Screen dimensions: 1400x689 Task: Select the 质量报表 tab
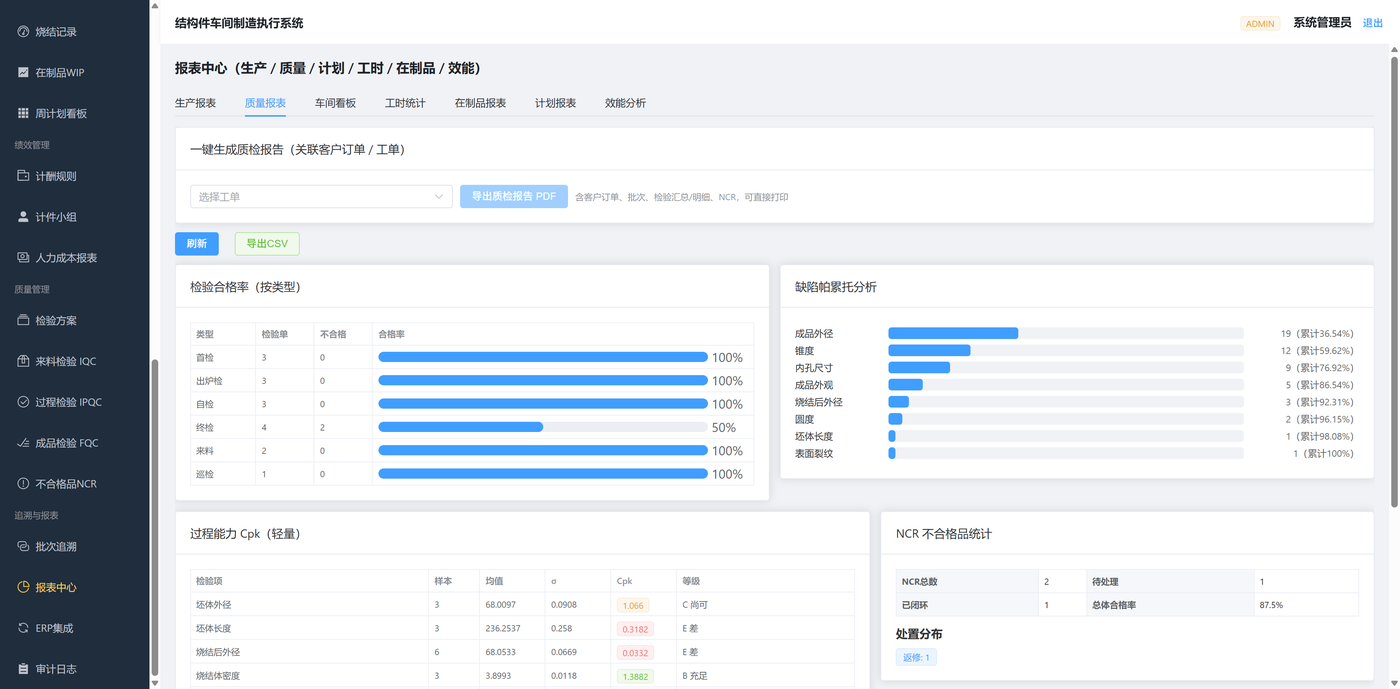click(265, 103)
